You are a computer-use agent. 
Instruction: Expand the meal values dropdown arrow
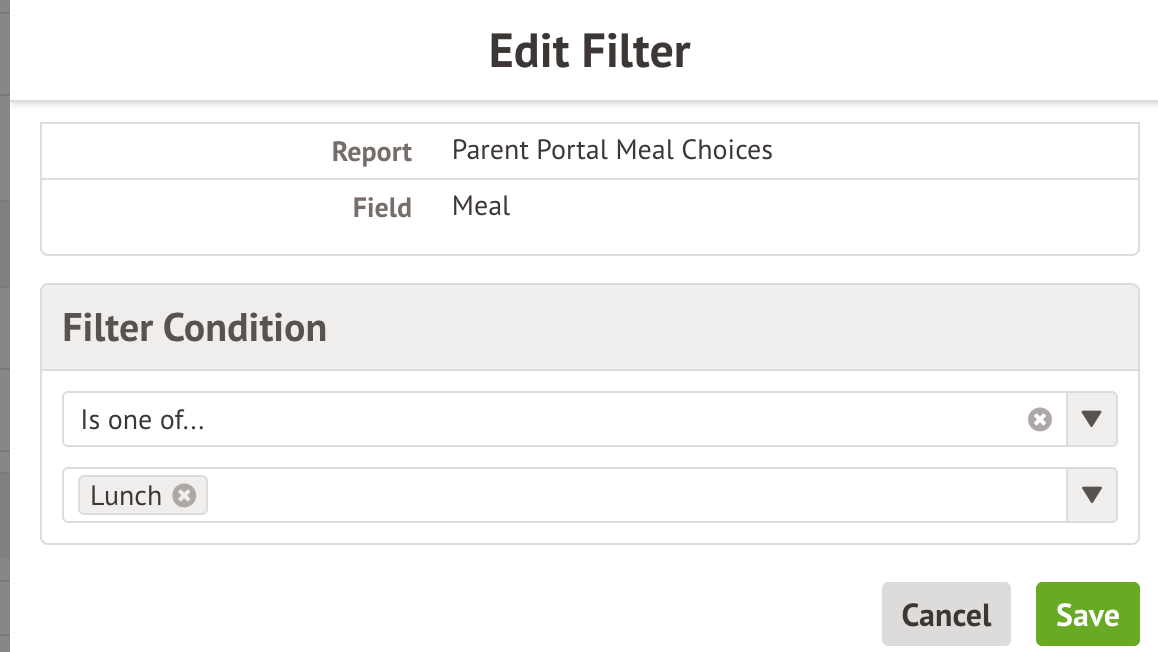click(x=1092, y=495)
